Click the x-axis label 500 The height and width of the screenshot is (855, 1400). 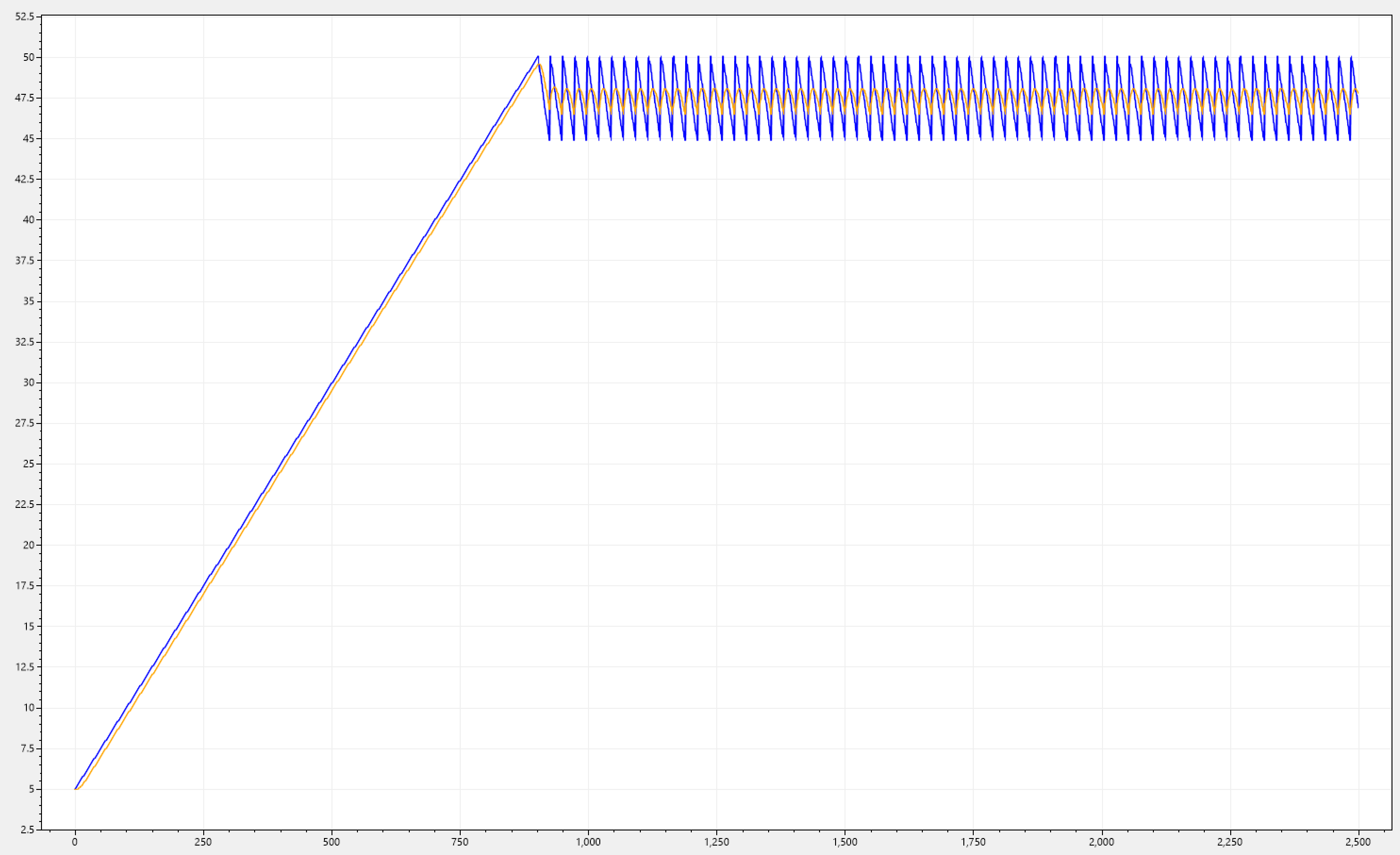click(x=331, y=842)
